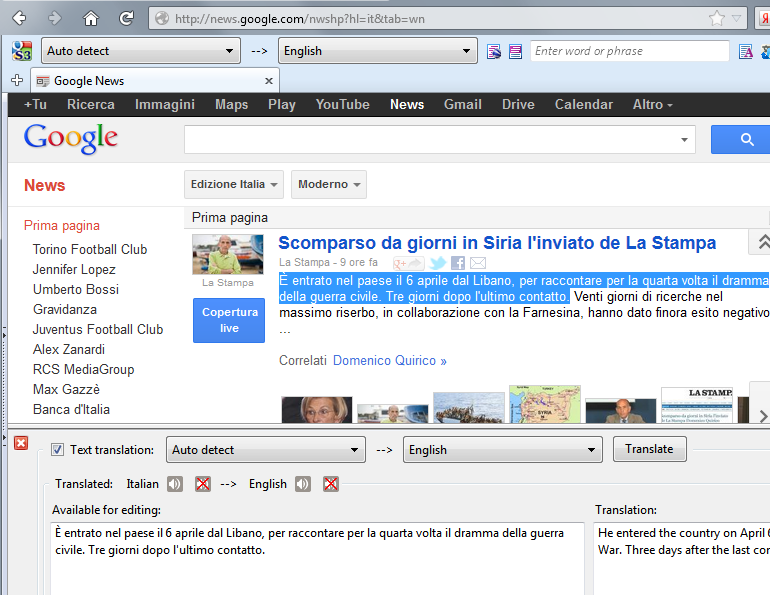
Task: Click the Google logo
Action: pyautogui.click(x=71, y=138)
